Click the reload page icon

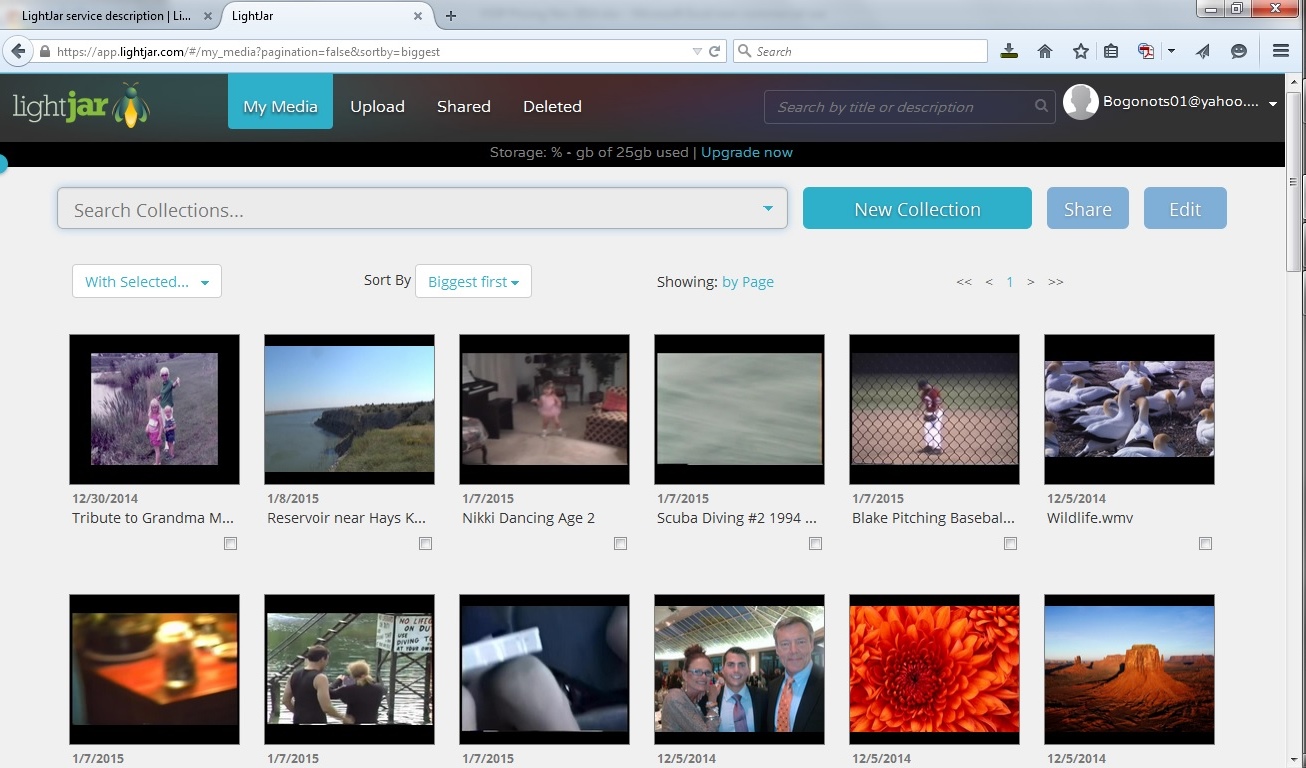point(715,51)
